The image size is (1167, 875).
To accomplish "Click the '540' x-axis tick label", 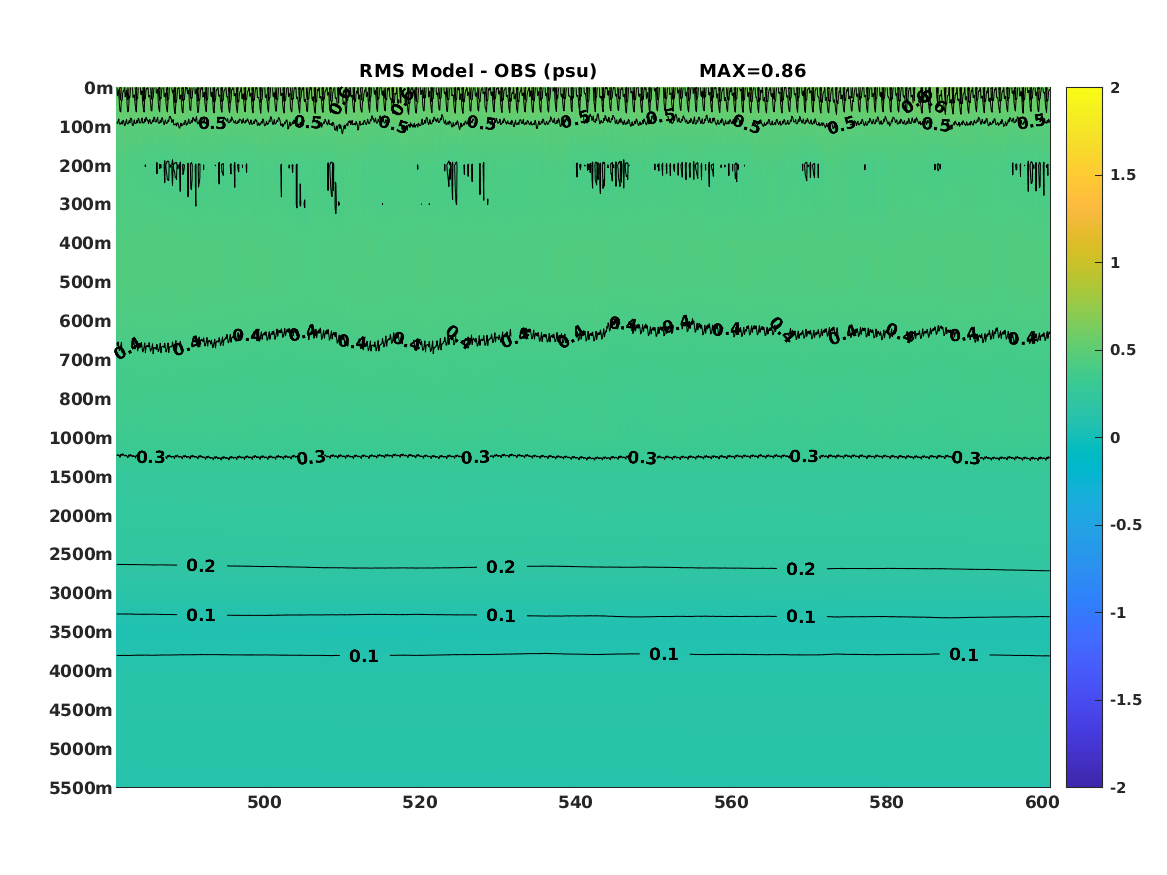I will tap(575, 803).
